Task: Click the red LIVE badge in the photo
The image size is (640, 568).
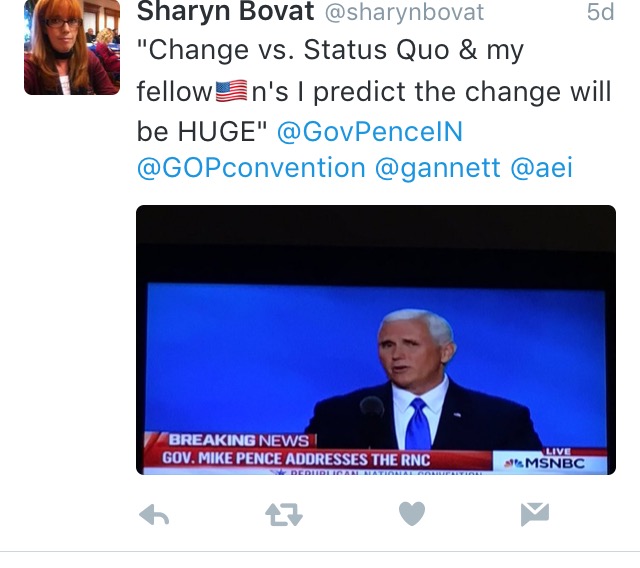Action: [558, 451]
